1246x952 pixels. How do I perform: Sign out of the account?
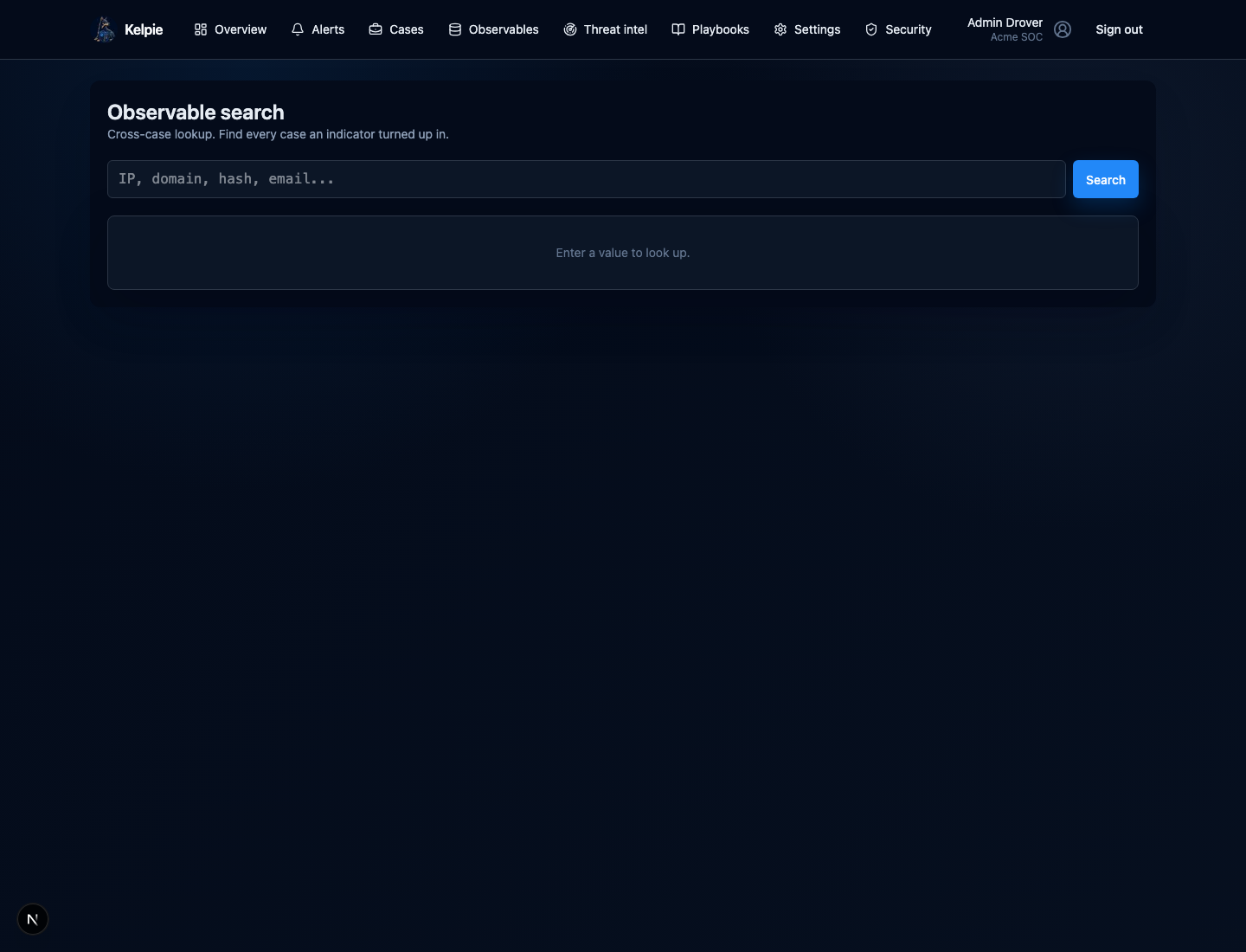(x=1119, y=29)
